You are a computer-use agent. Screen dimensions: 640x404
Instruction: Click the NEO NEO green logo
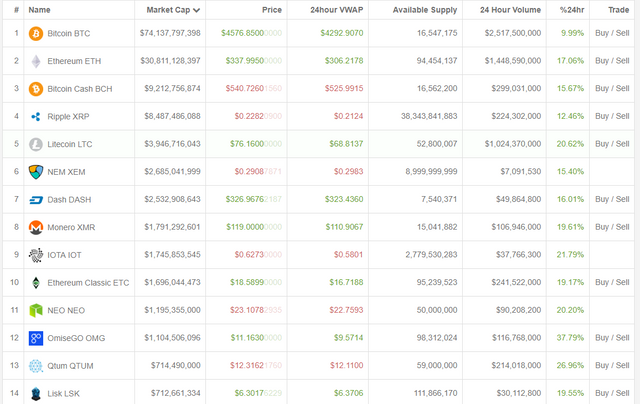tap(36, 311)
